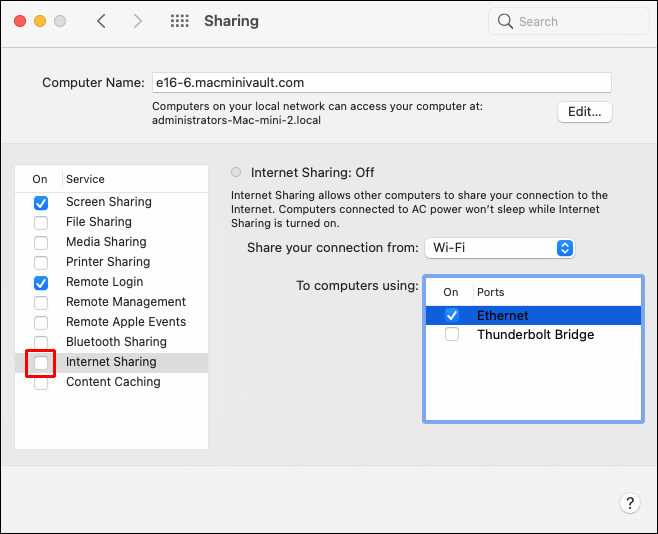Turn off the Remote Login checkbox

click(41, 282)
